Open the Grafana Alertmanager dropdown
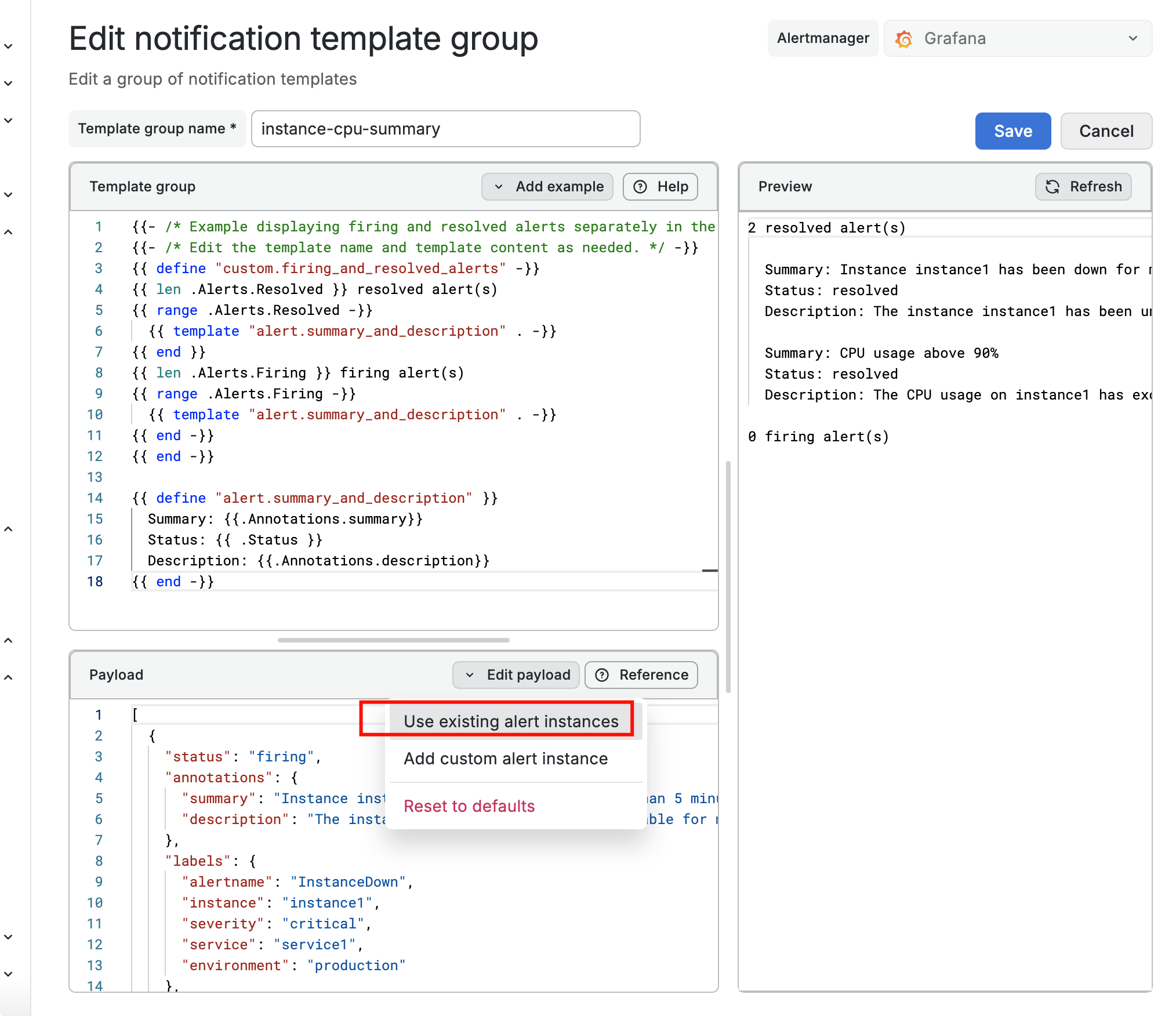Image resolution: width=1176 pixels, height=1016 pixels. 1018,39
